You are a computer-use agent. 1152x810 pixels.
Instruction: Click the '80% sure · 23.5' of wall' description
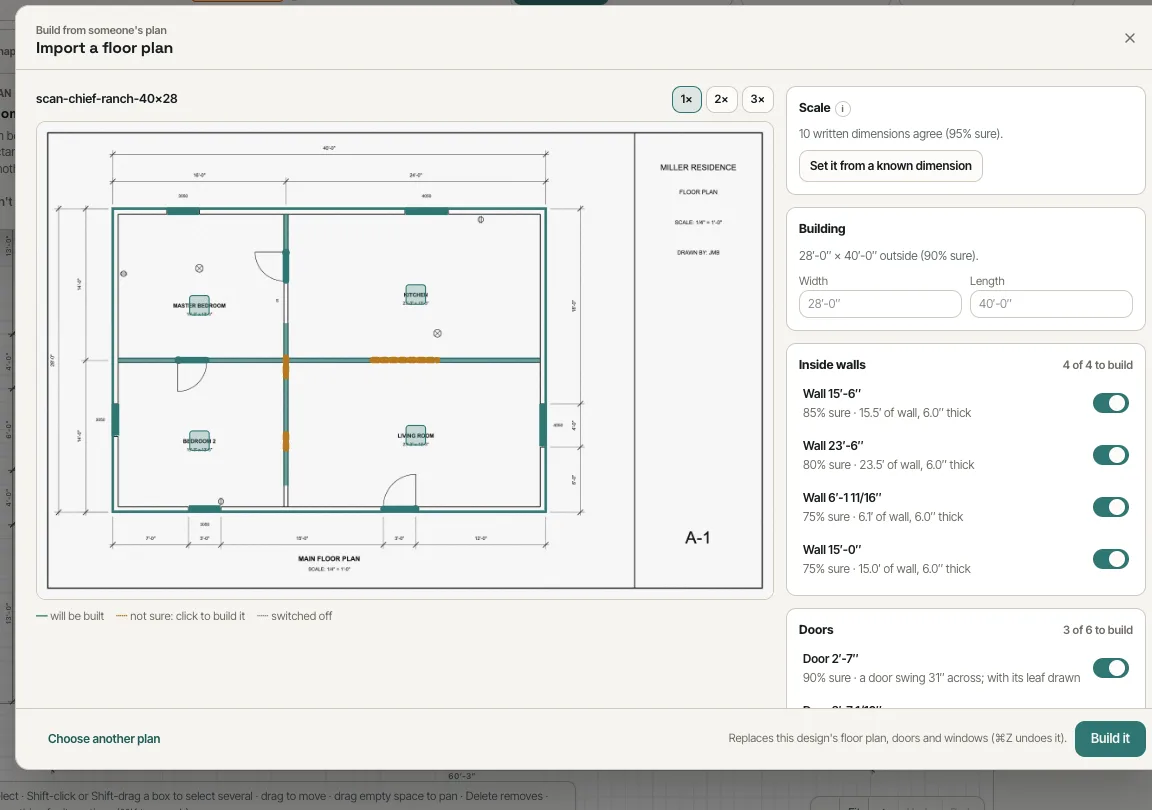point(888,465)
